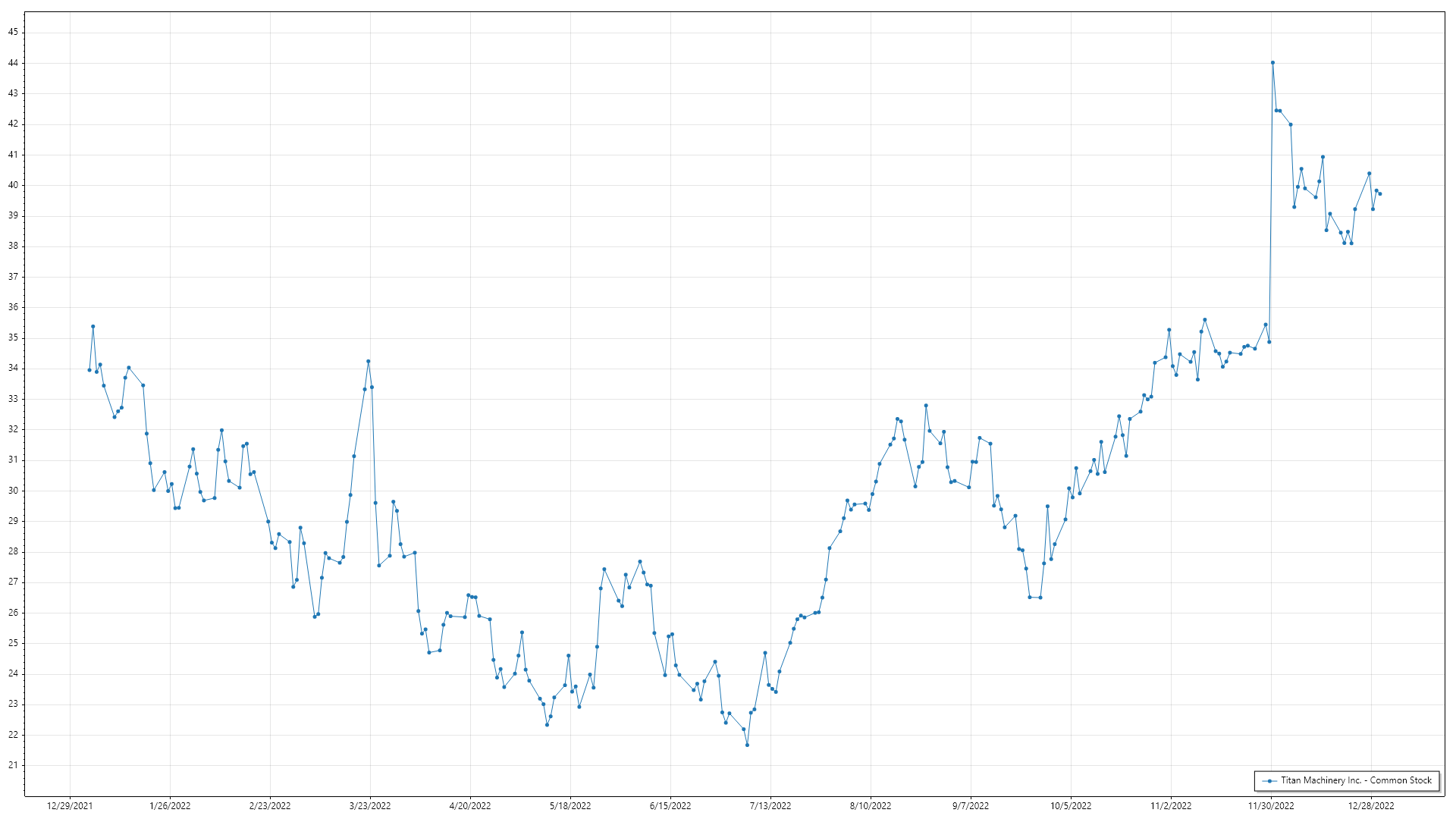Click the March peak data point near 34
The height and width of the screenshot is (819, 1456).
pyautogui.click(x=368, y=362)
